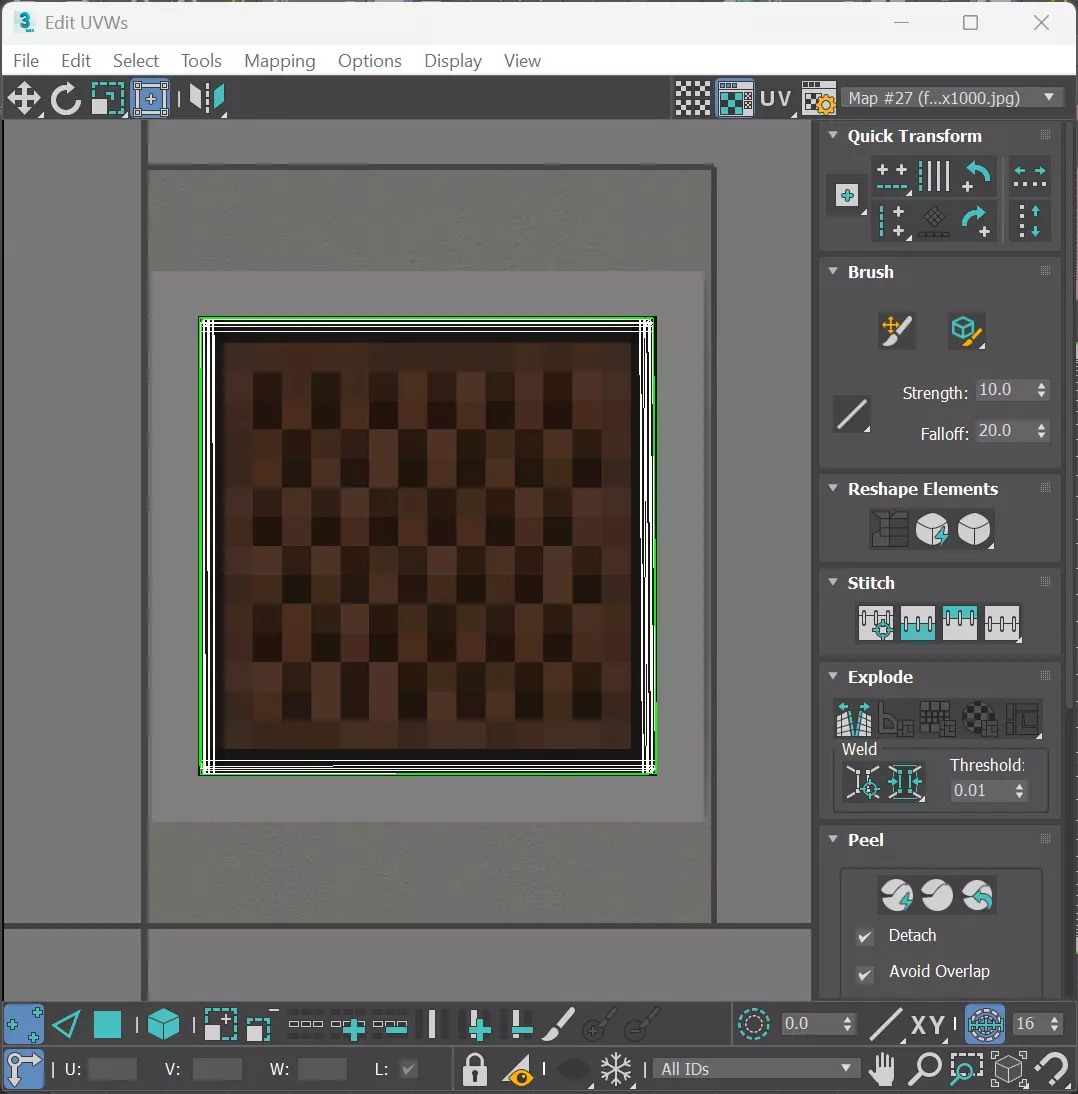Viewport: 1078px width, 1094px height.
Task: Select the Zoom magnifier tool
Action: click(926, 1069)
